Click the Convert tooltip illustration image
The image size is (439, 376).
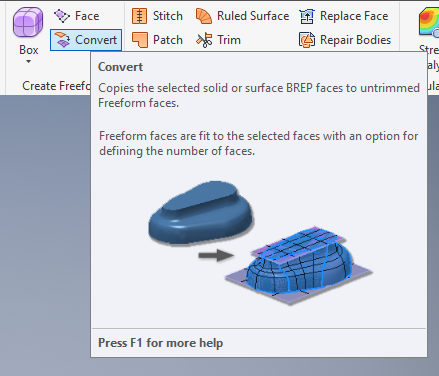[x=260, y=243]
